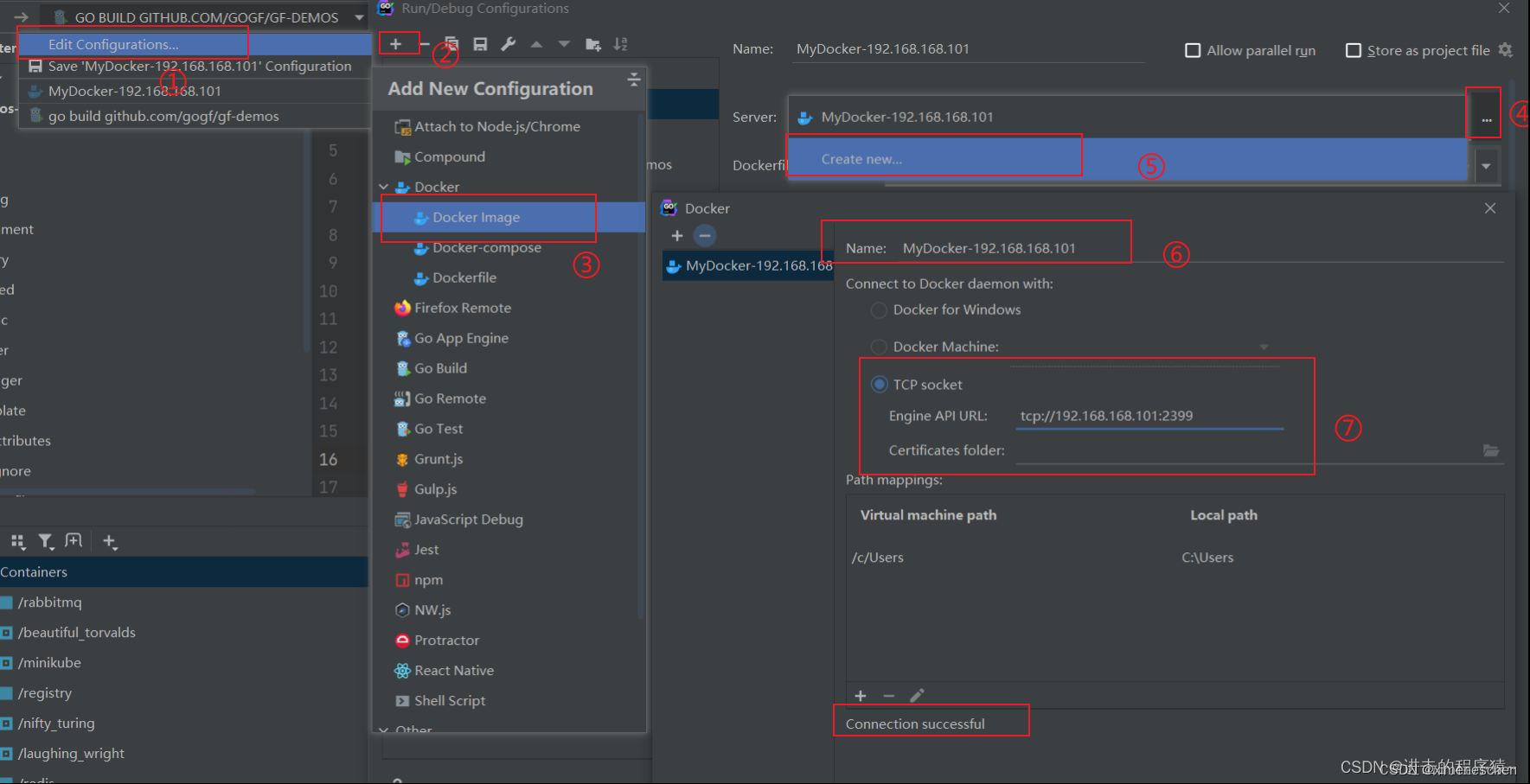Add path mapping plus icon
Viewport: 1530px width, 784px height.
[861, 696]
